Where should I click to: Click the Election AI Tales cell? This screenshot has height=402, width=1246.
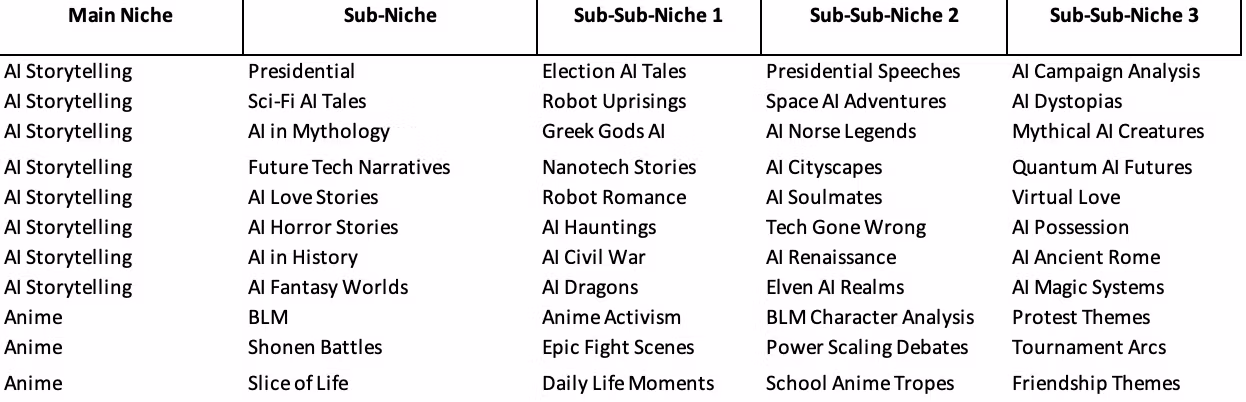(614, 72)
